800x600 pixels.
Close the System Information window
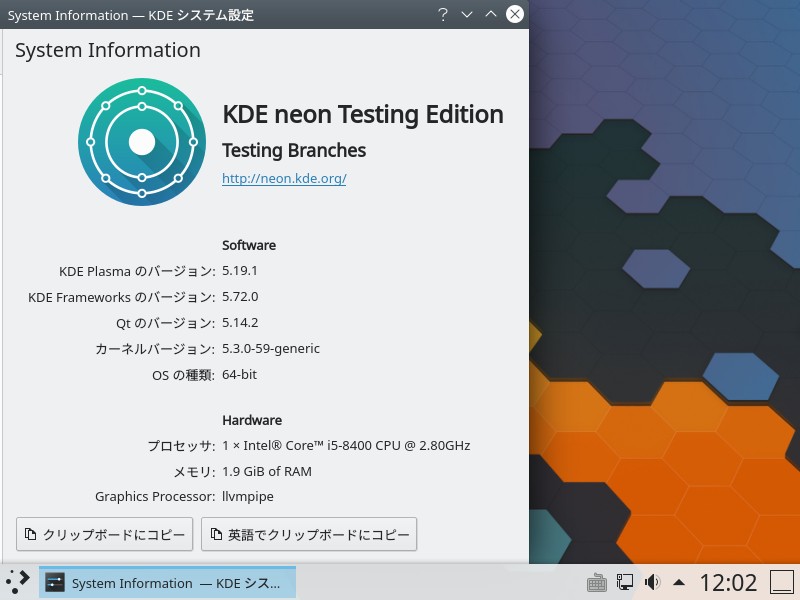click(515, 14)
